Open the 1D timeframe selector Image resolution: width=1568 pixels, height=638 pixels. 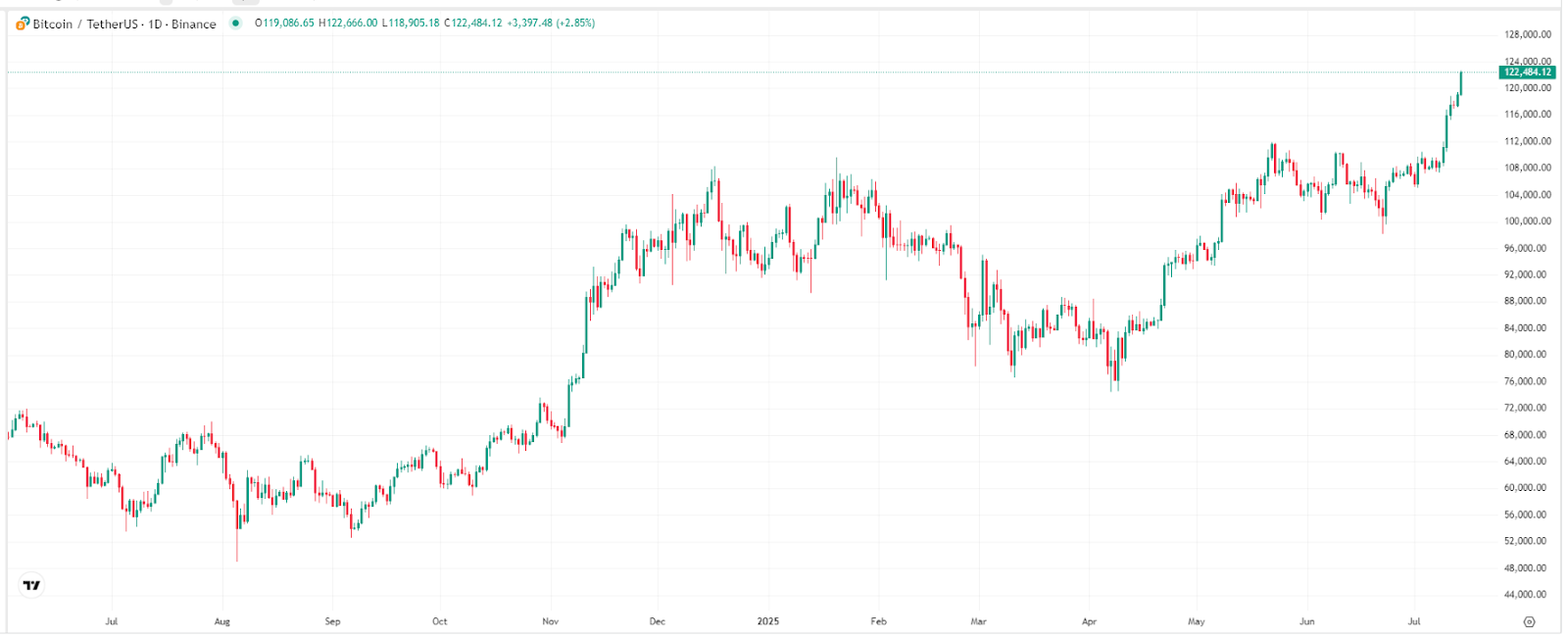(x=156, y=24)
